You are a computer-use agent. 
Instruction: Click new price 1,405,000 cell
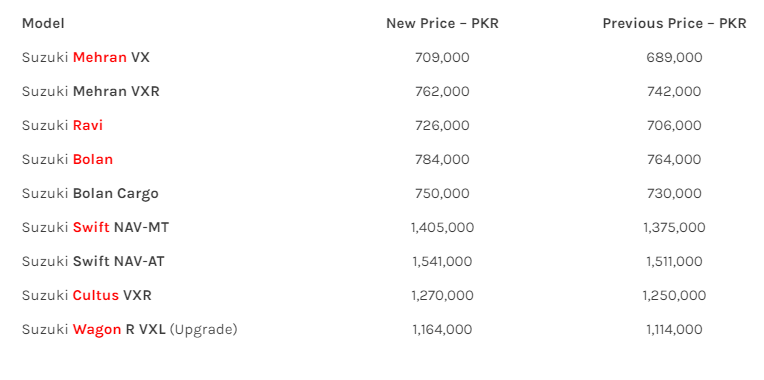point(442,228)
